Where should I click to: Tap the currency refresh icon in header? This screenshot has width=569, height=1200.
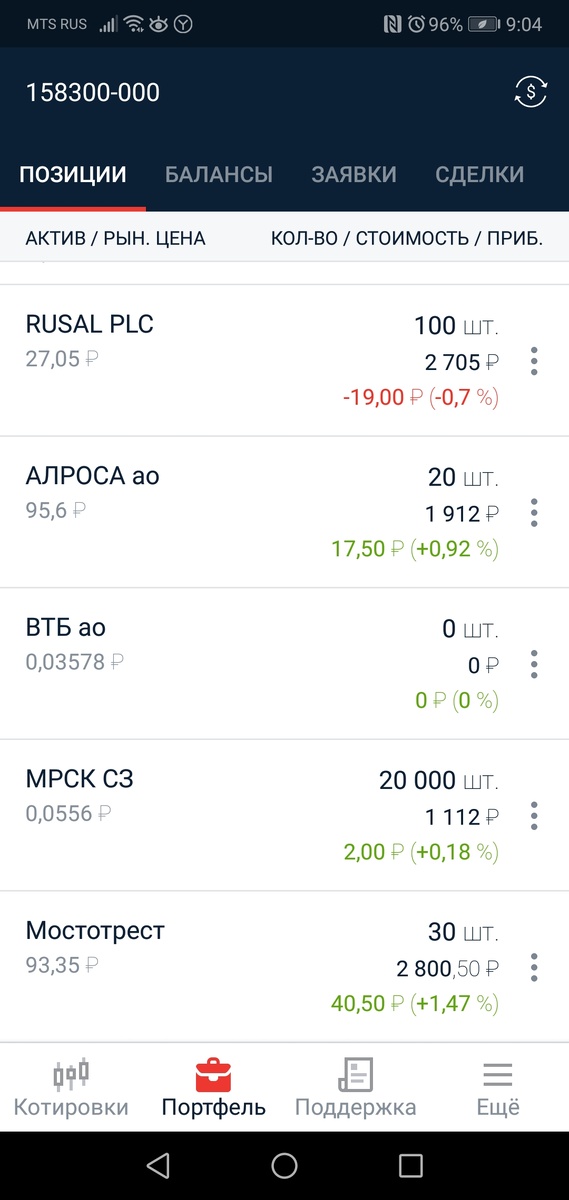click(531, 92)
